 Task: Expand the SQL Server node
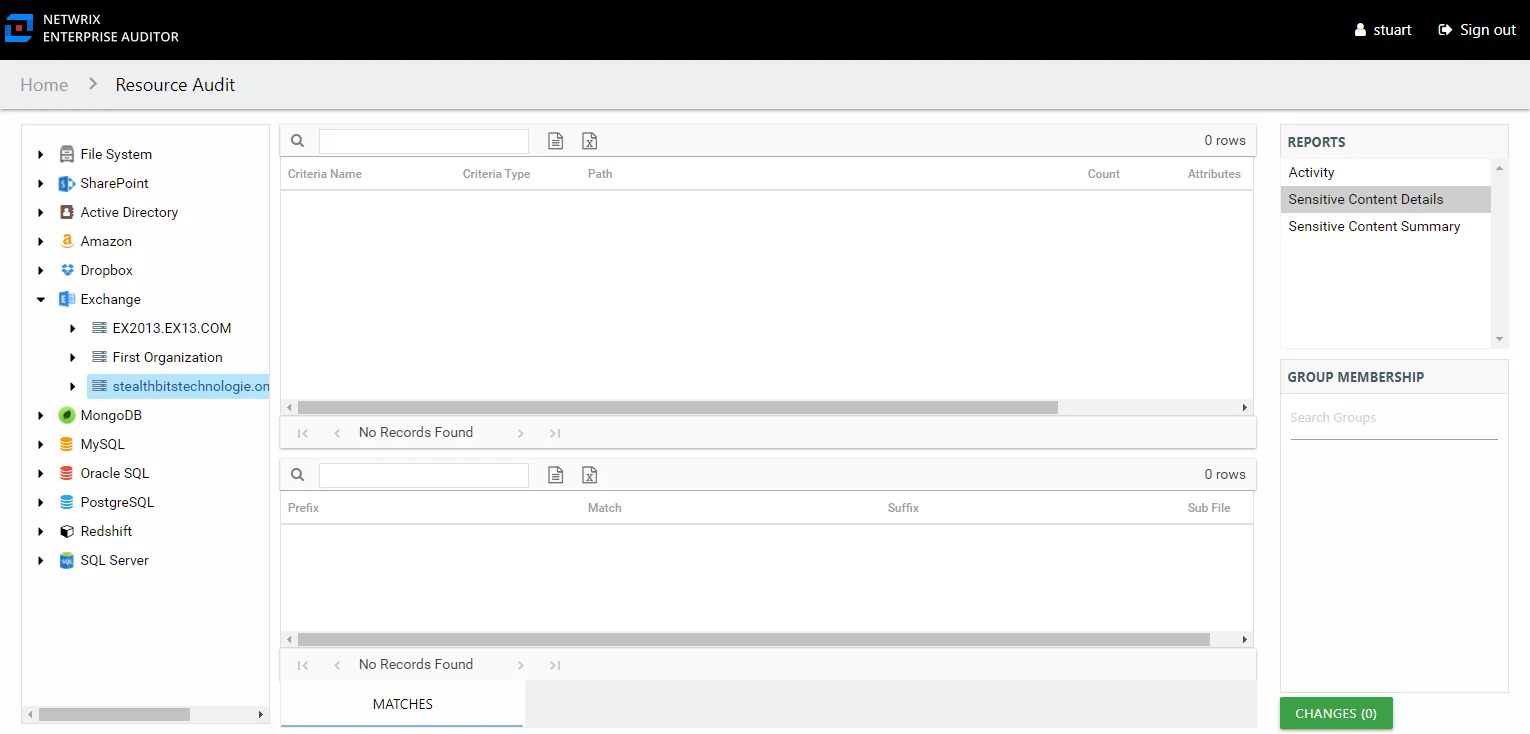point(41,560)
